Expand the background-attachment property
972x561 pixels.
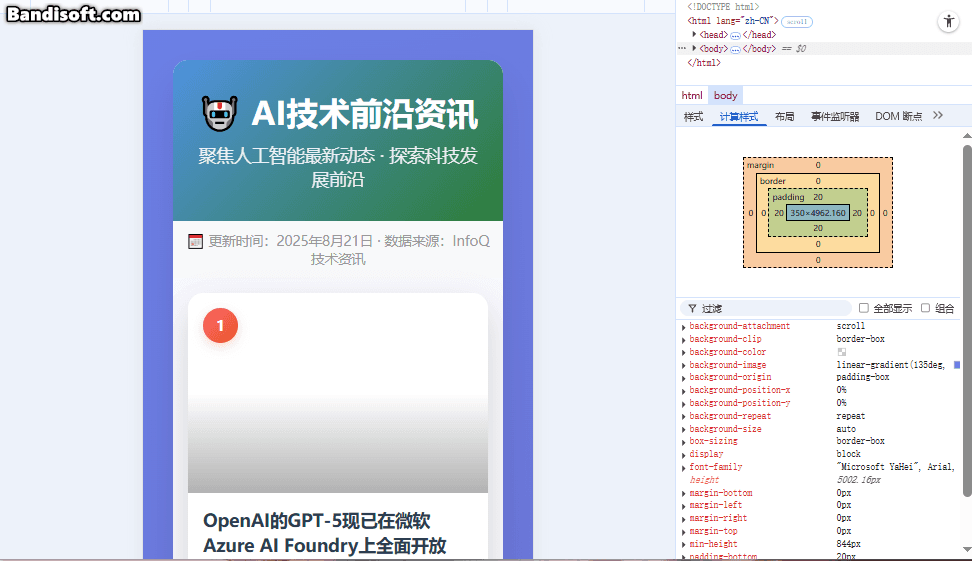click(x=684, y=327)
